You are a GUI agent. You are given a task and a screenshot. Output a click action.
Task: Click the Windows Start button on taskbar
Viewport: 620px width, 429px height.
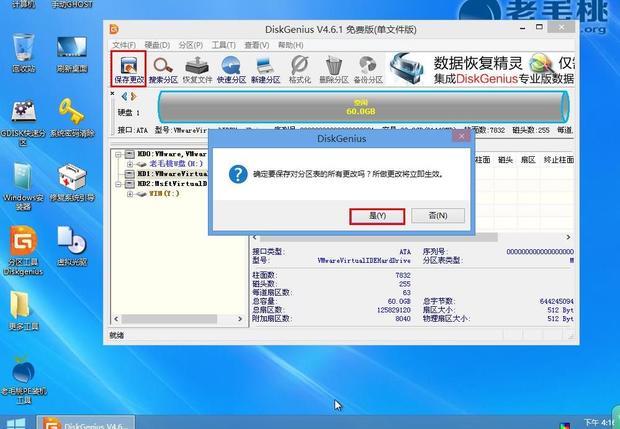tap(14, 422)
